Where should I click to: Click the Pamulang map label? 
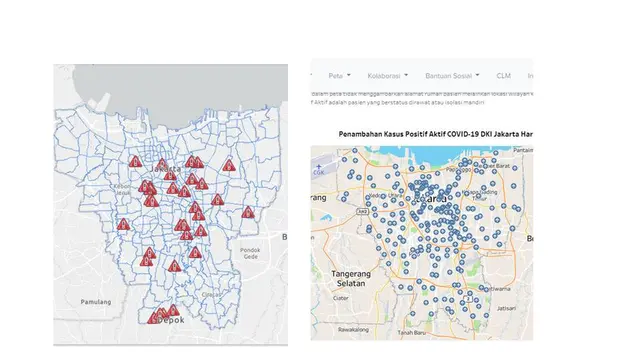96,302
